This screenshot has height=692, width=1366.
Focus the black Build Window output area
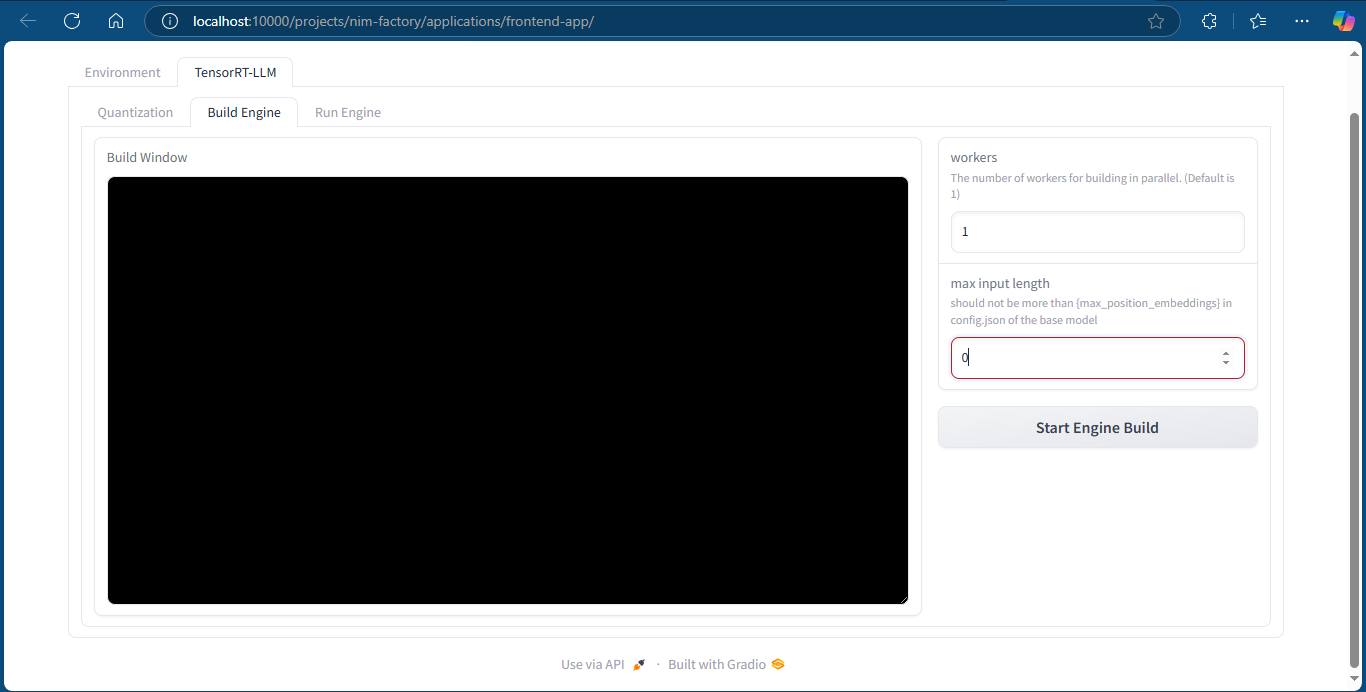click(507, 390)
